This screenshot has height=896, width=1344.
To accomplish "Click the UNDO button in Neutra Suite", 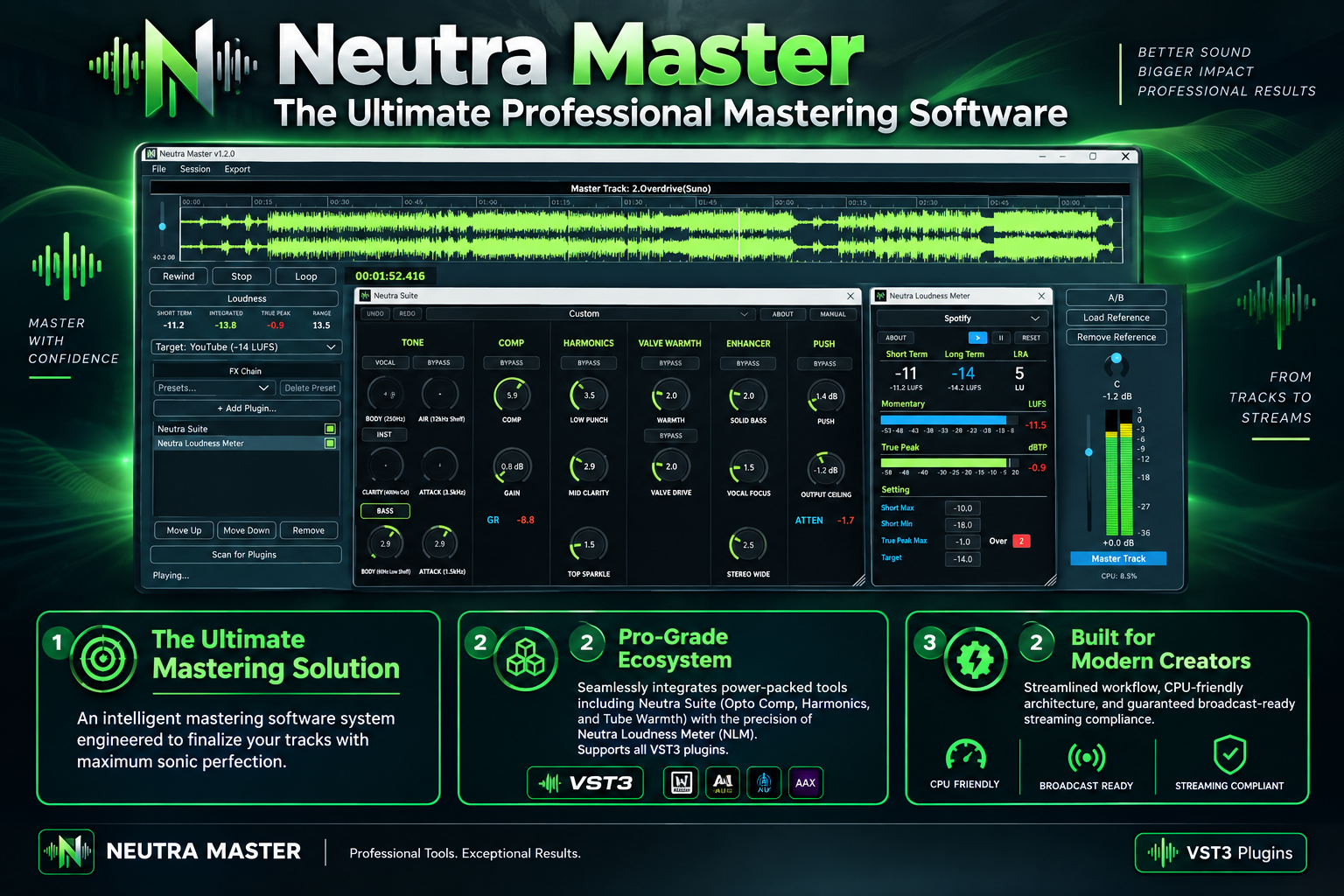I will [375, 313].
